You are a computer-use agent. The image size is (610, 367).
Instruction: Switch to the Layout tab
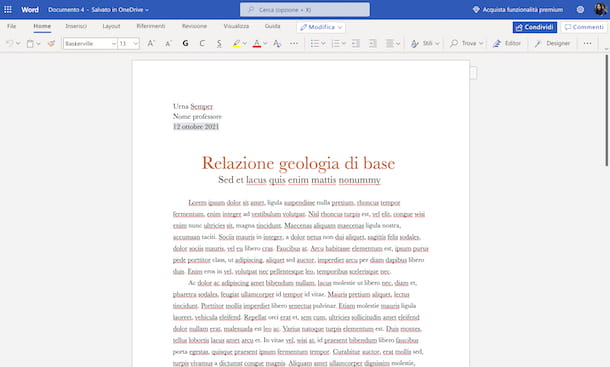(111, 26)
